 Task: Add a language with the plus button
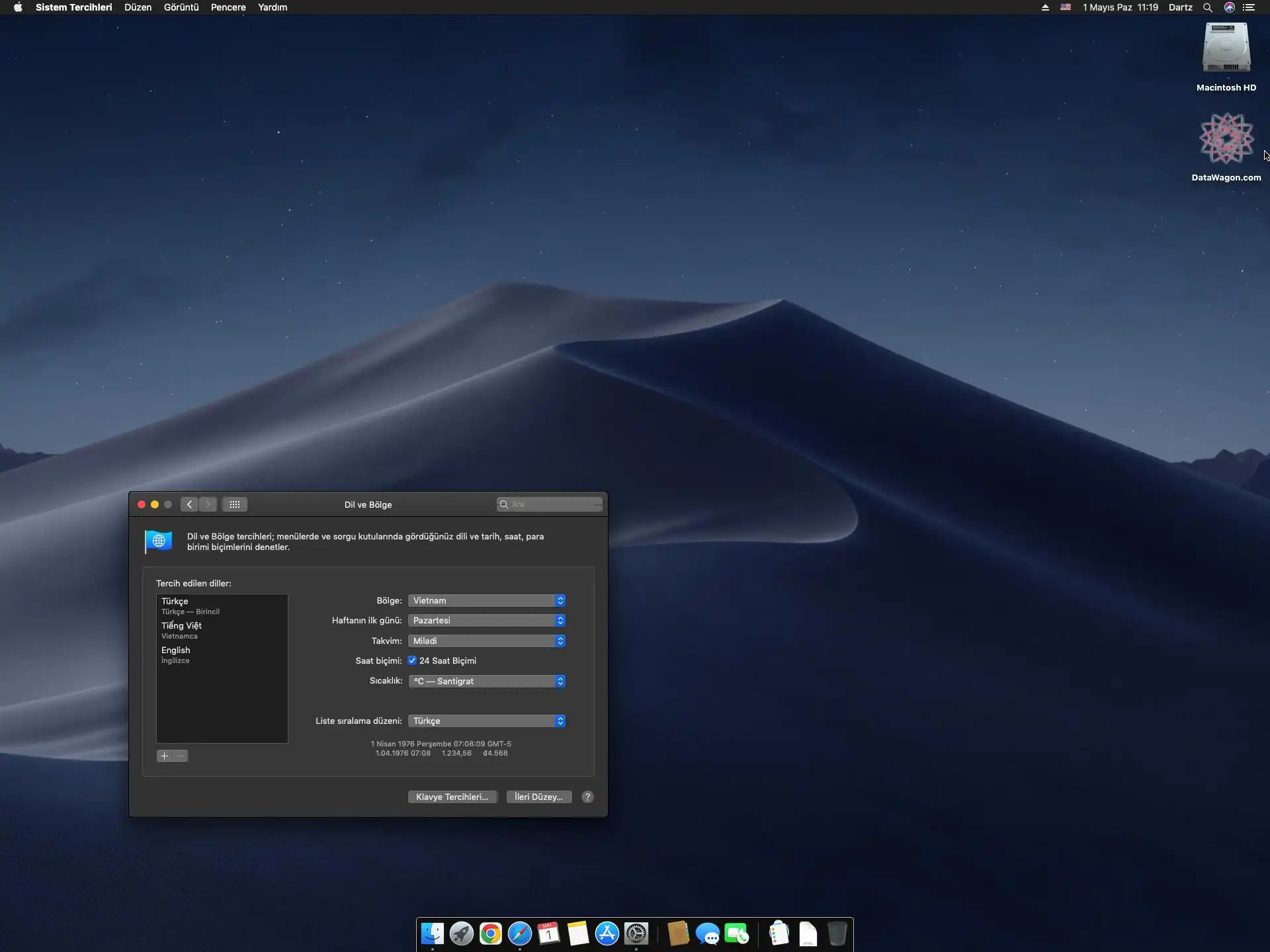pyautogui.click(x=164, y=756)
